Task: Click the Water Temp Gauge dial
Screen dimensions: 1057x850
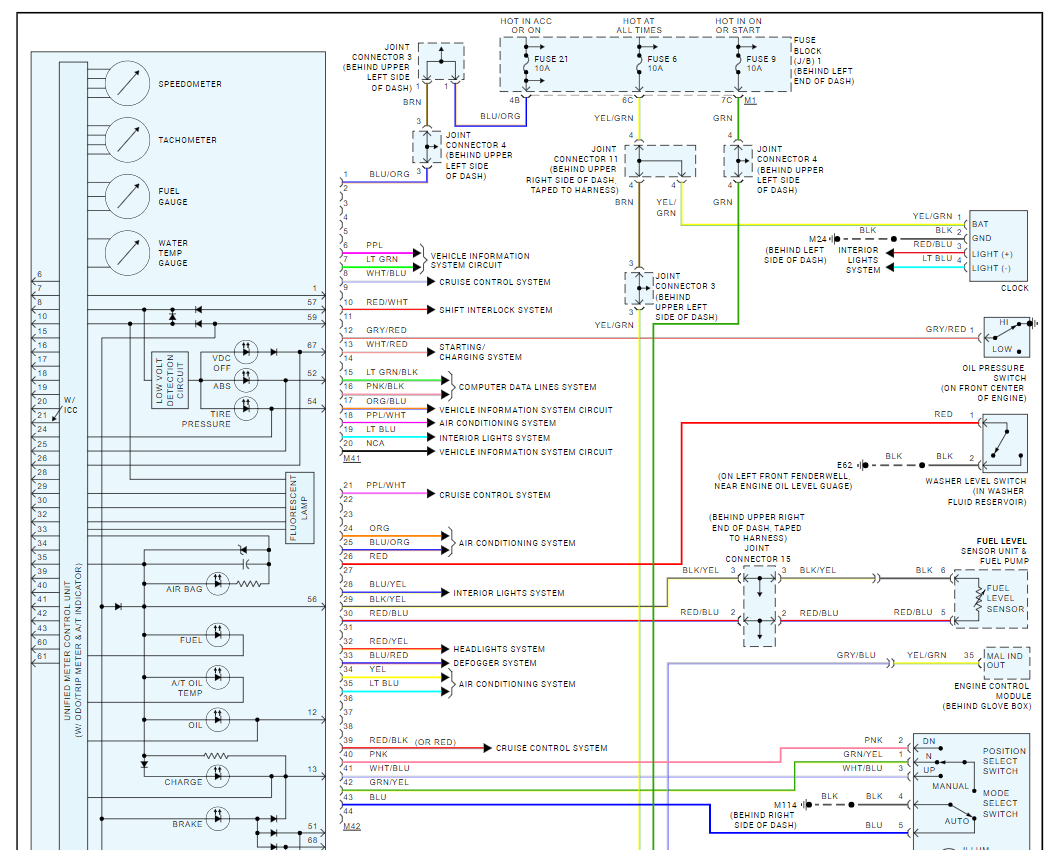Action: (x=127, y=253)
